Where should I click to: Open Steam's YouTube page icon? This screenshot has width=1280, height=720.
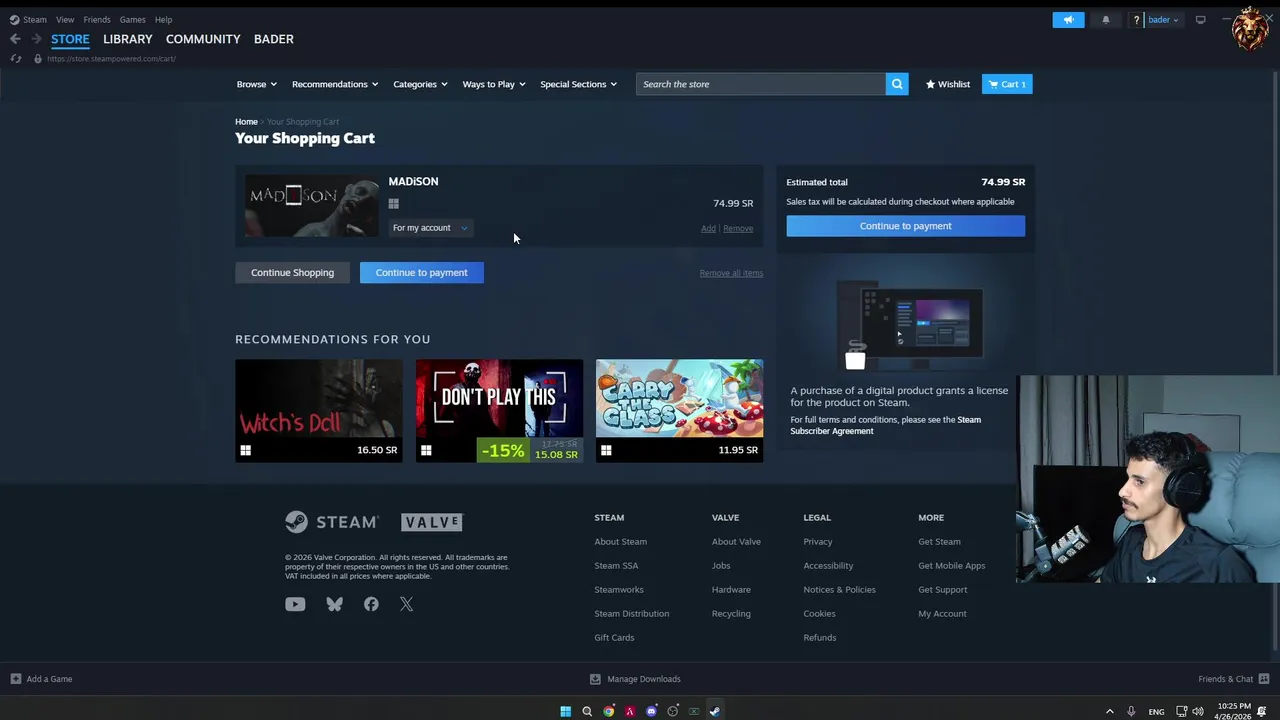point(295,604)
